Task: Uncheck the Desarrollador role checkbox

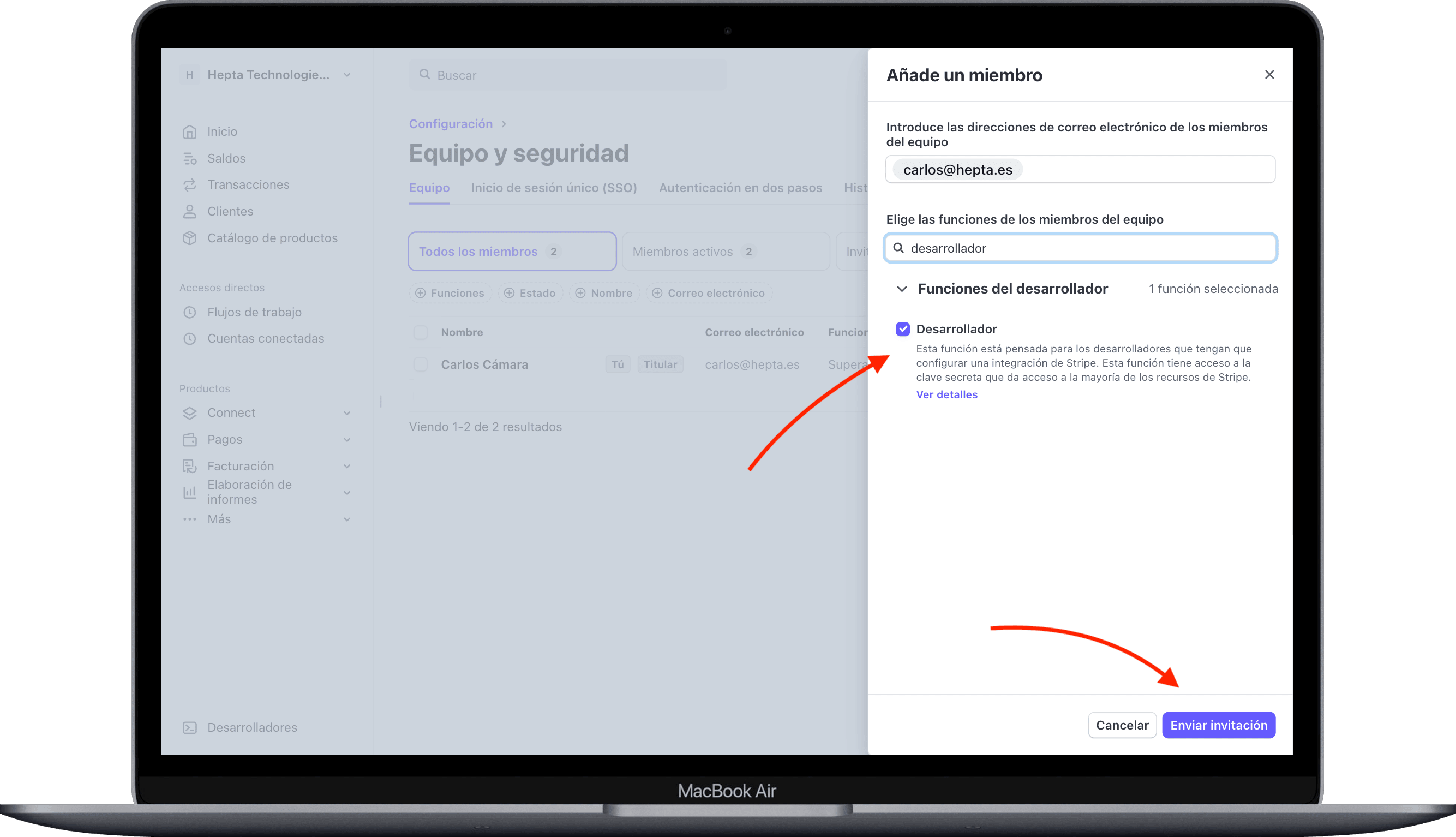Action: tap(903, 329)
